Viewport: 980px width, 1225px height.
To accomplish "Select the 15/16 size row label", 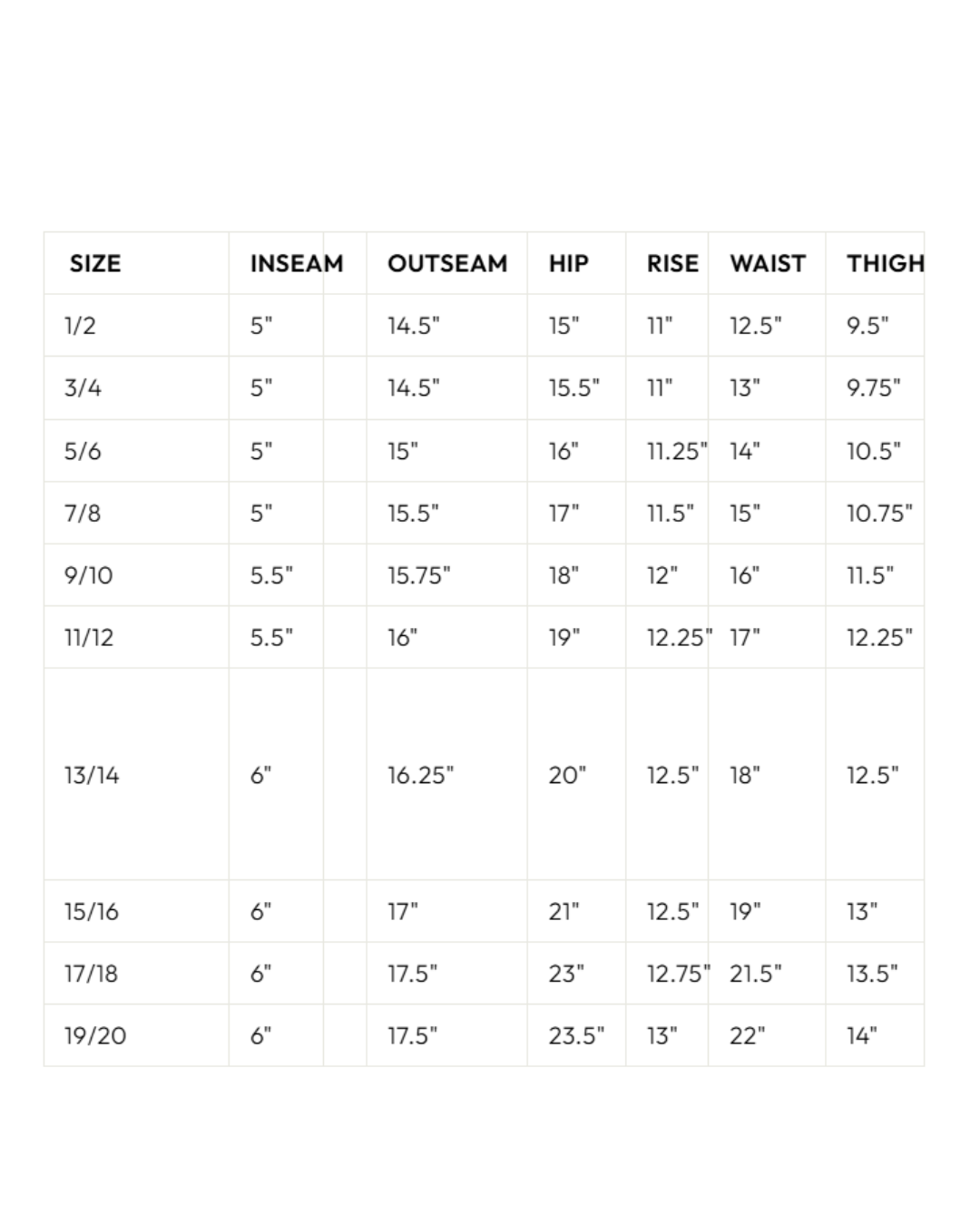I will 91,912.
